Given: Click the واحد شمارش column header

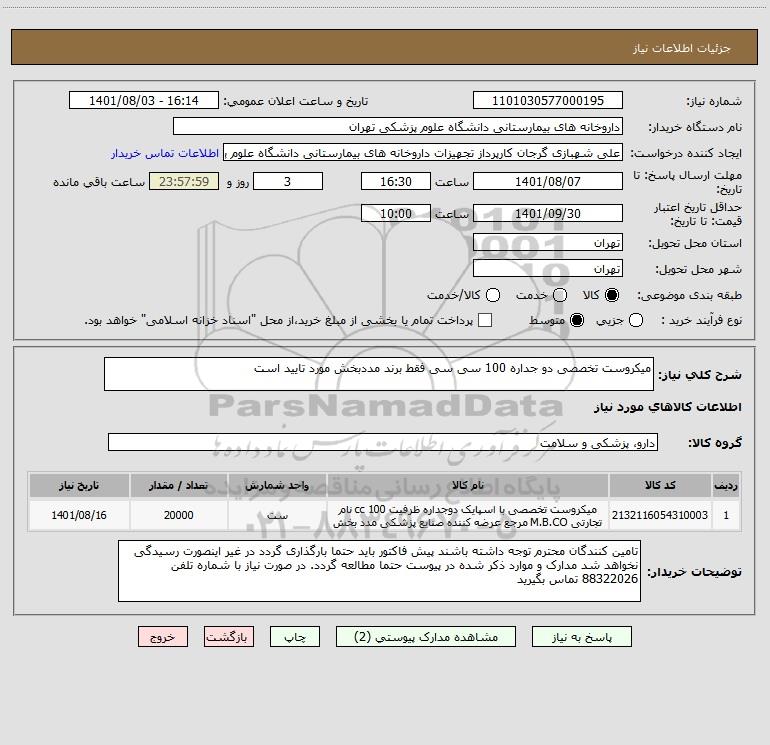Looking at the screenshot, I should (x=277, y=485).
